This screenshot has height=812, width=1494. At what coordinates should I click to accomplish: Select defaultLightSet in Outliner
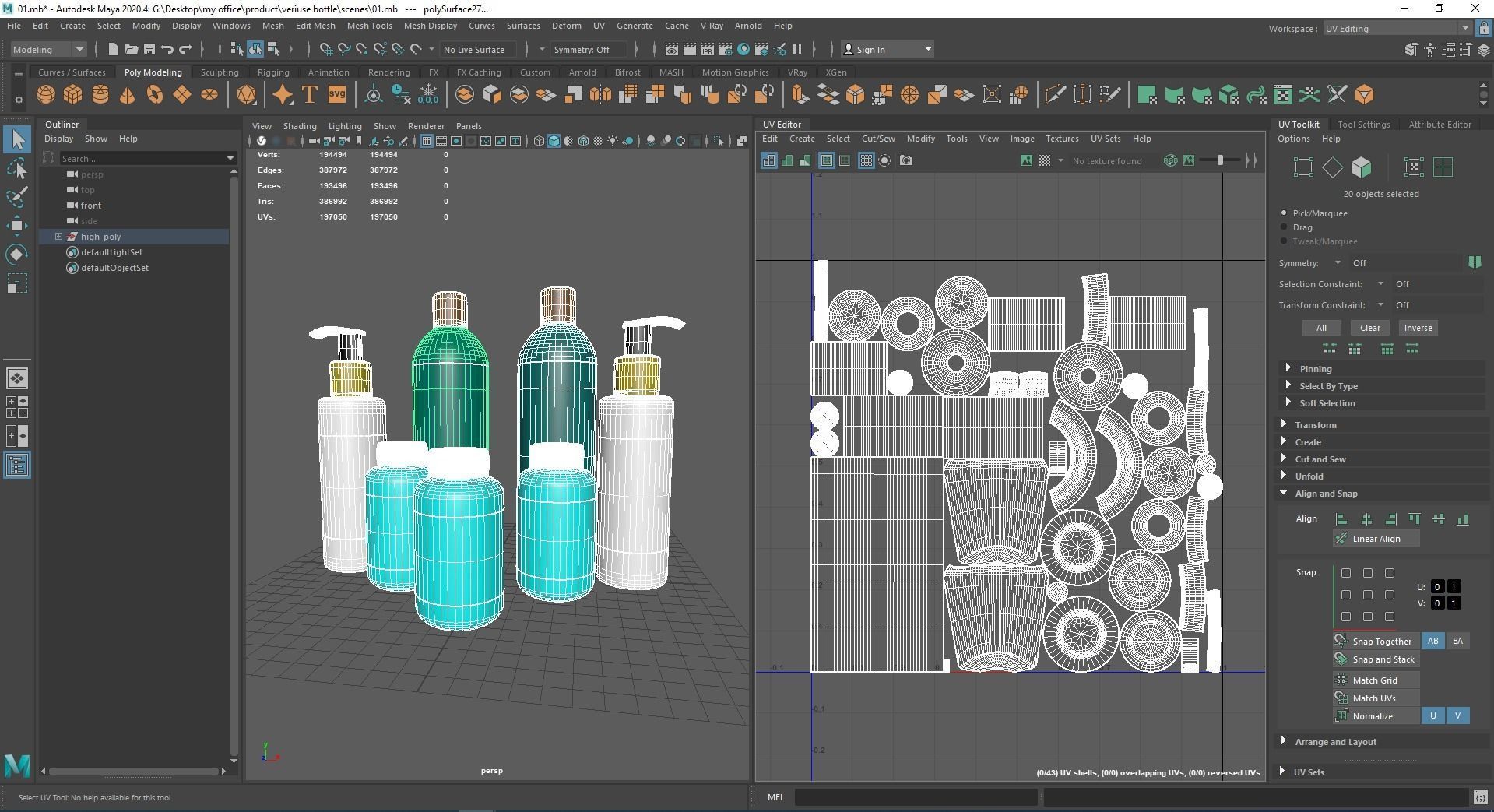[111, 252]
